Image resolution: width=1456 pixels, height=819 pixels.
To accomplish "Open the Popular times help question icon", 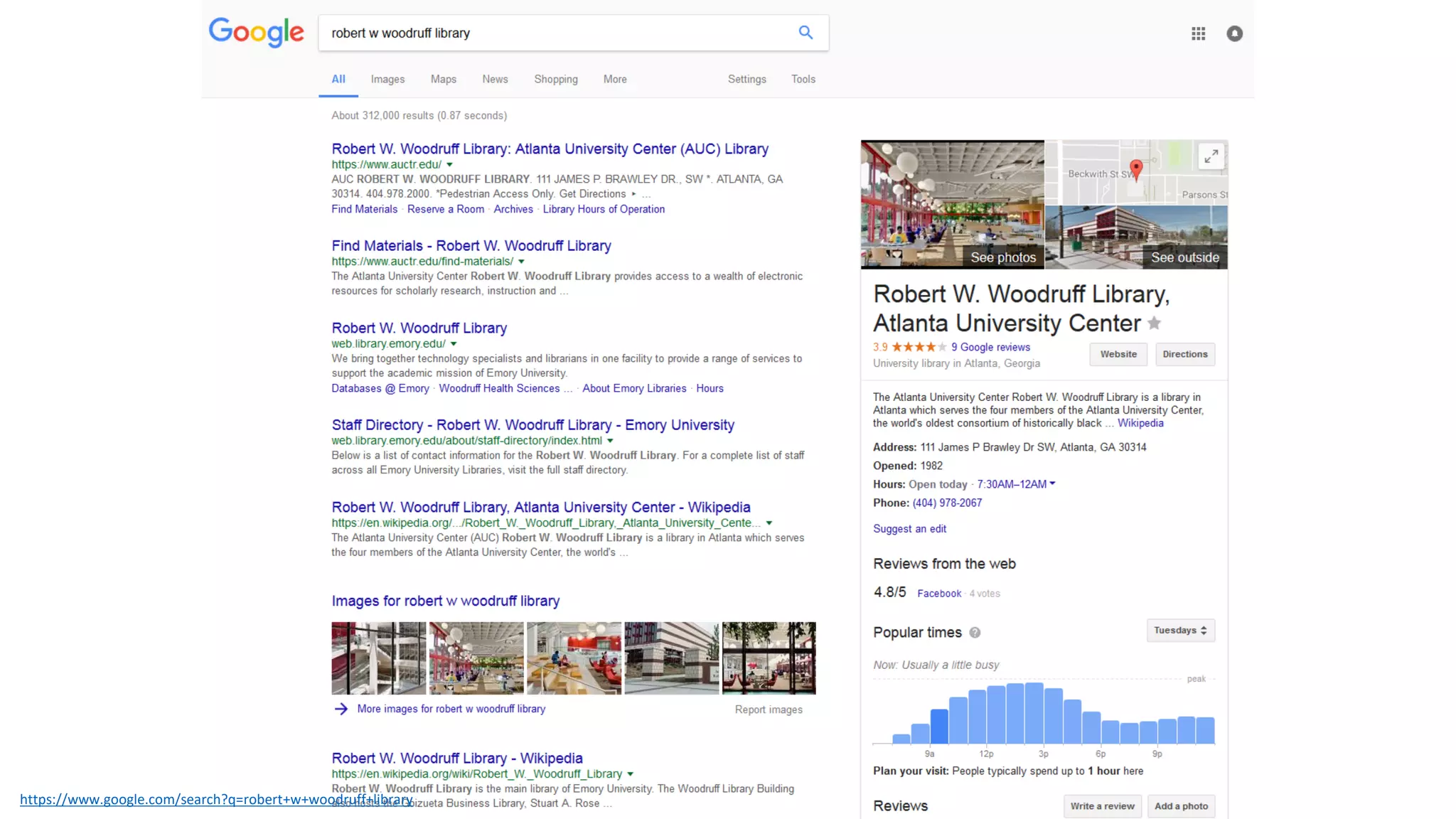I will [975, 633].
